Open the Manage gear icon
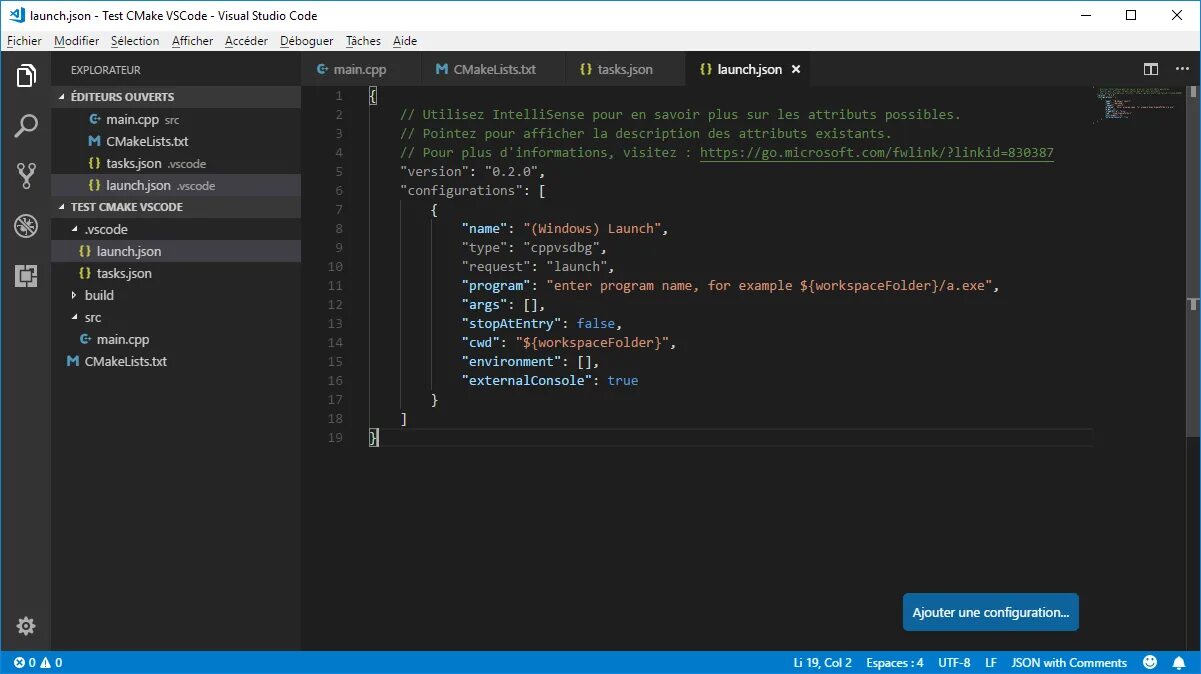 pyautogui.click(x=26, y=626)
